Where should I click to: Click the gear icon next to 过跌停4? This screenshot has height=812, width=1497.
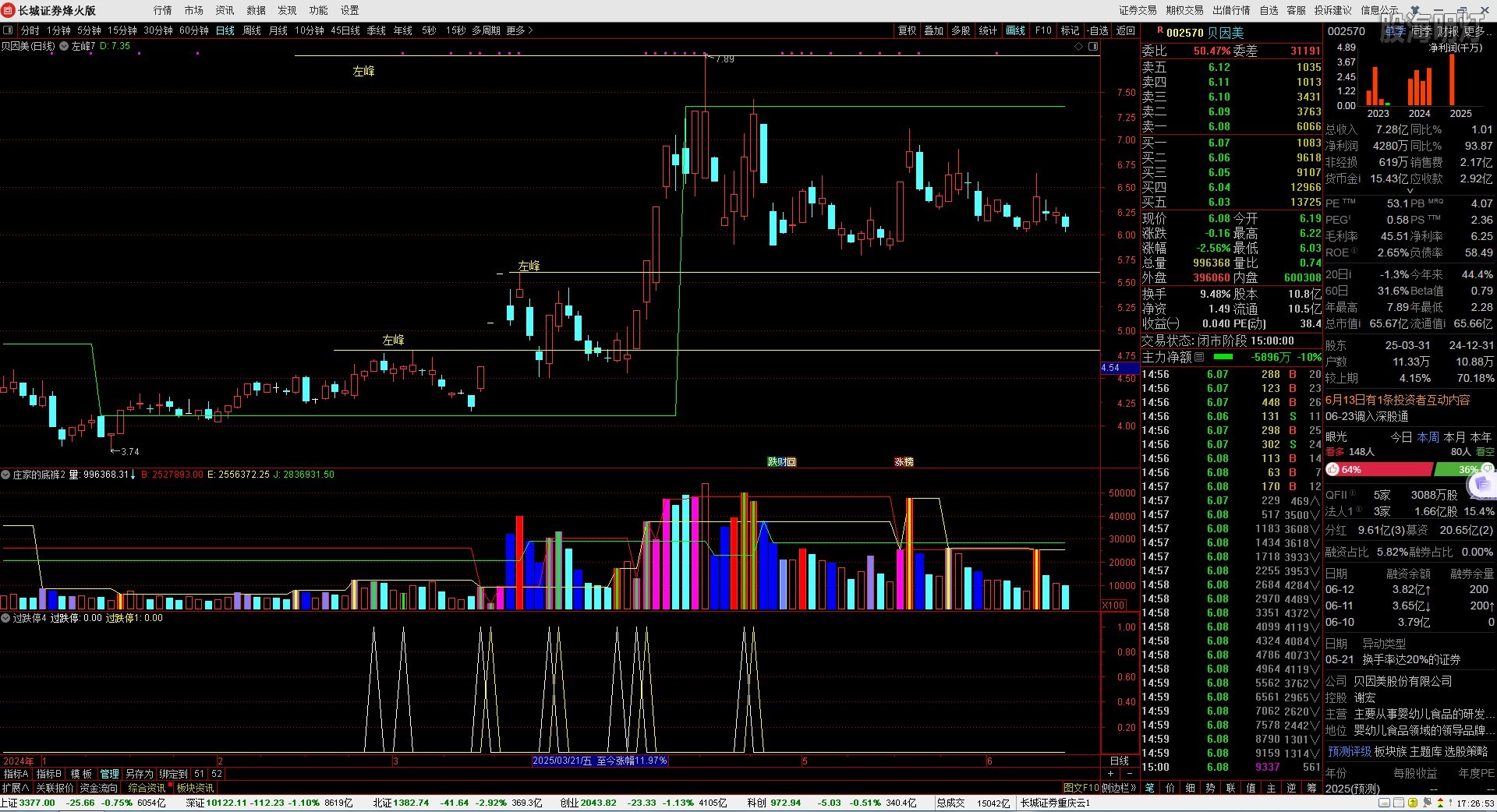tap(5, 618)
